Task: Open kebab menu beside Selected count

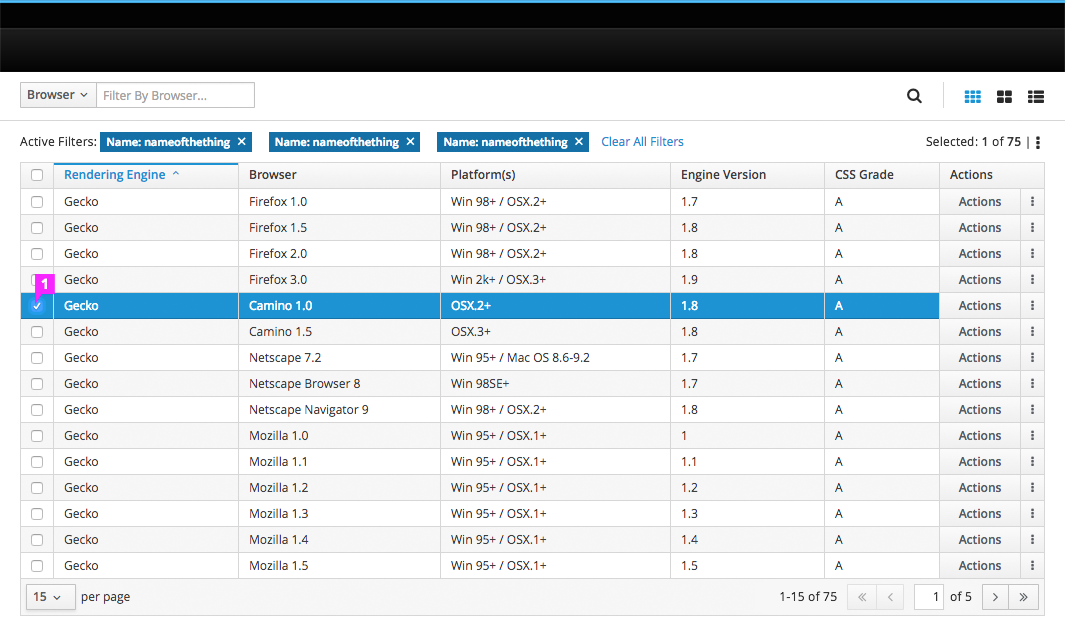Action: [1038, 142]
